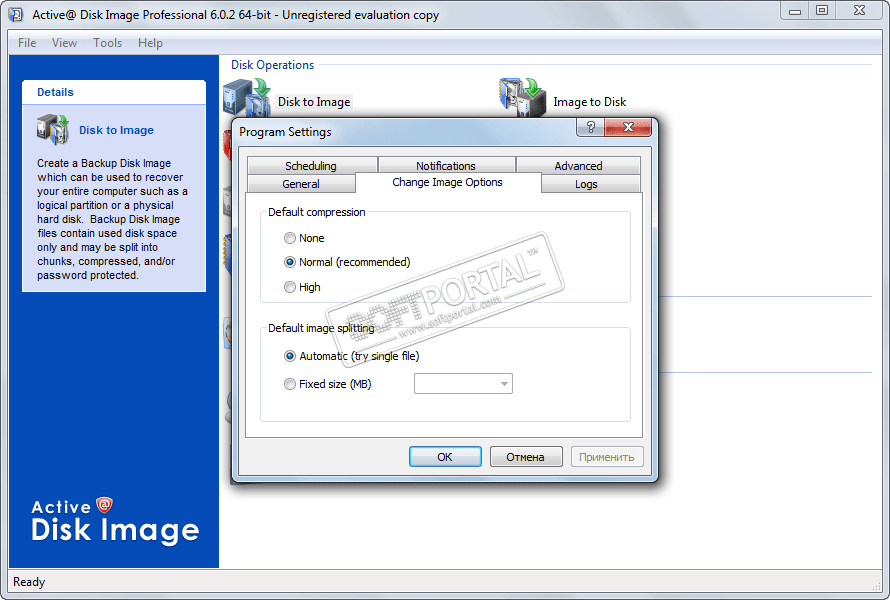Maximize the Active@ Disk Image window
The width and height of the screenshot is (890, 600).
click(x=821, y=11)
